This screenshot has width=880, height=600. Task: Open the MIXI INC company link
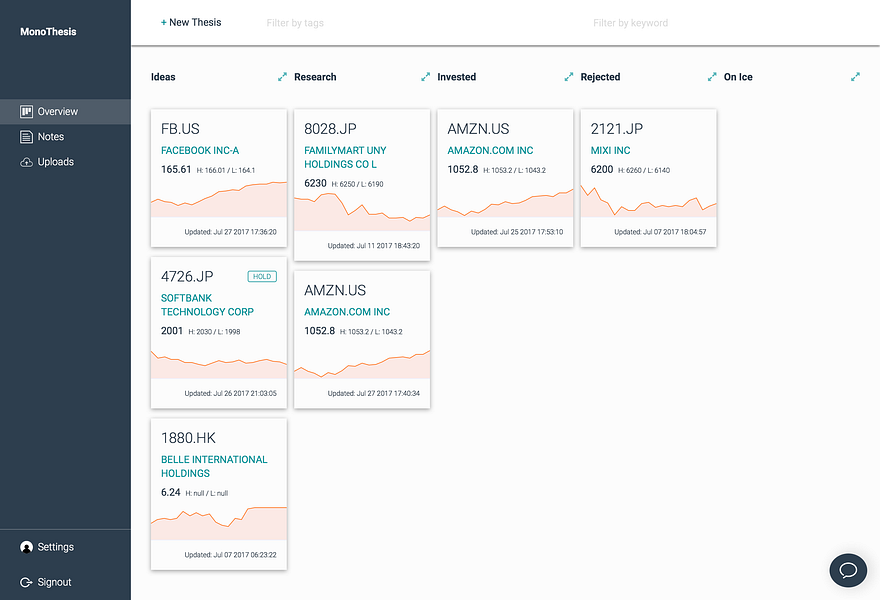(610, 150)
